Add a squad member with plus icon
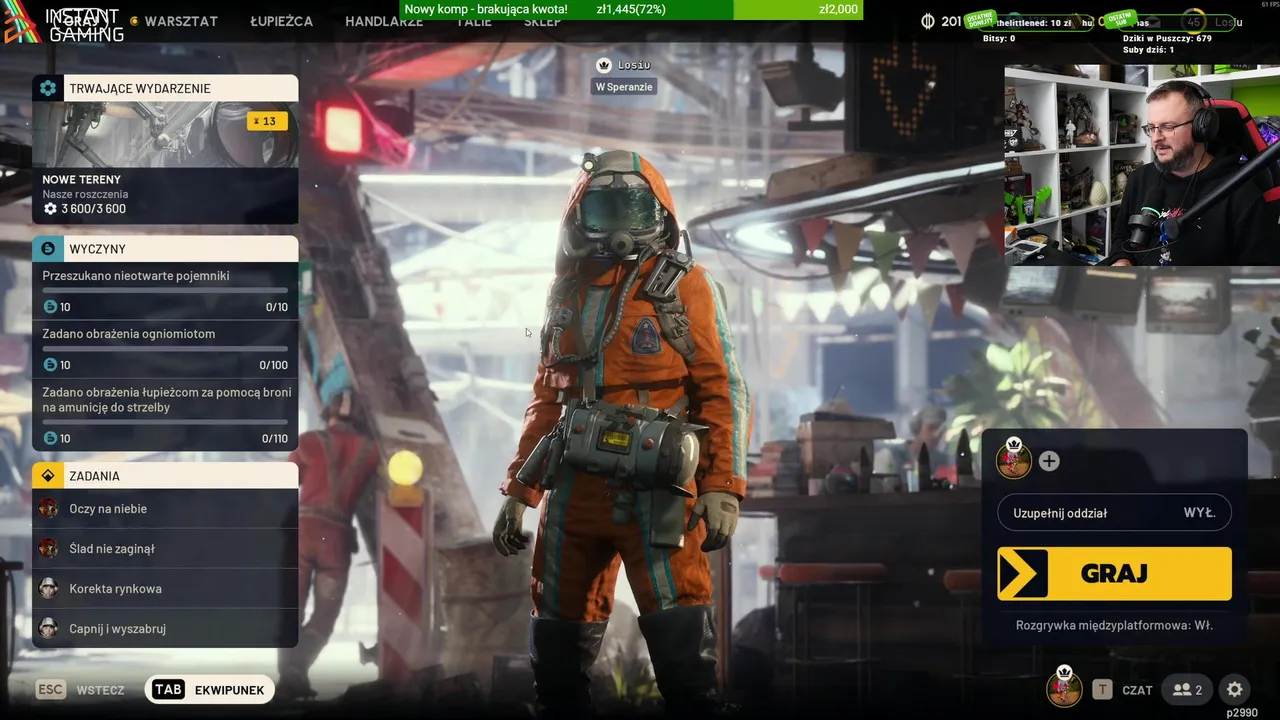 tap(1049, 461)
